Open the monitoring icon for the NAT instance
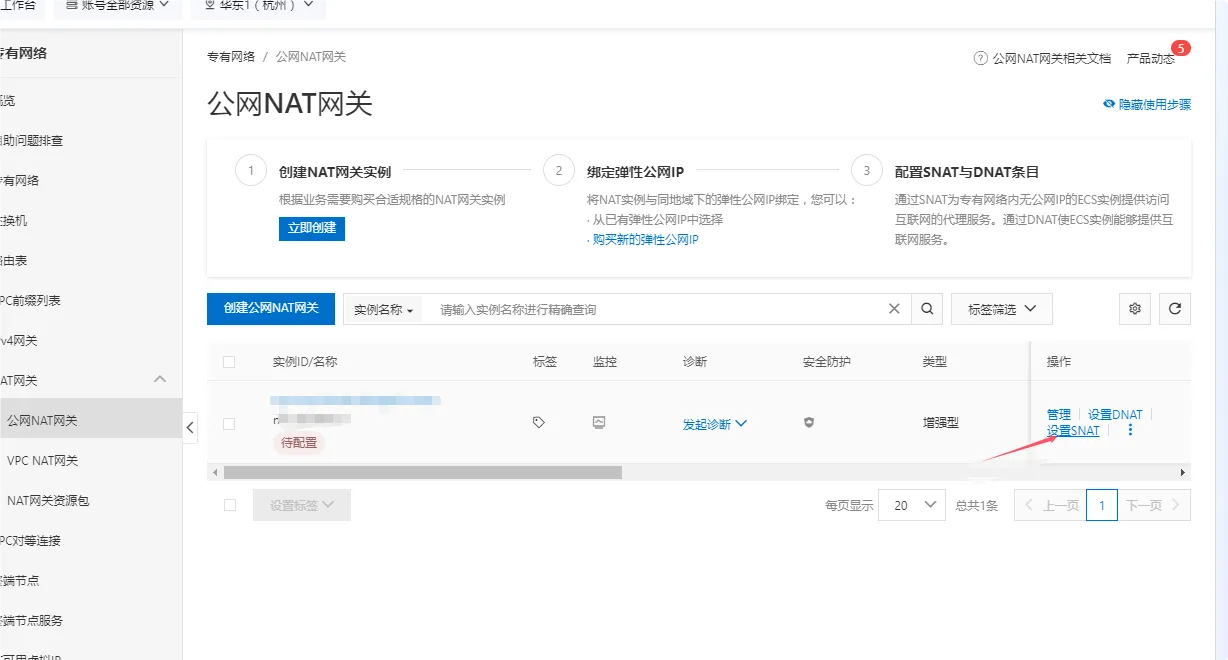The width and height of the screenshot is (1228, 660). [x=598, y=422]
